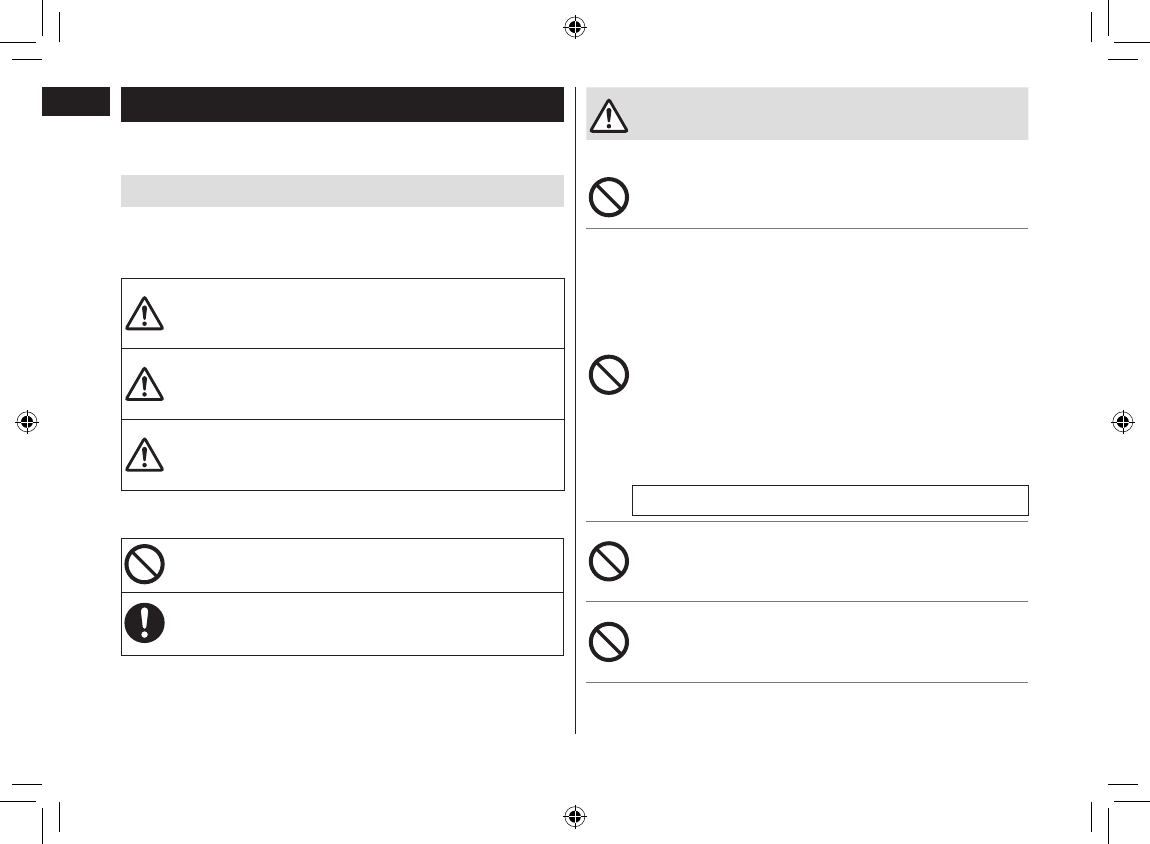The height and width of the screenshot is (844, 1150).
Task: Select the small black tab at left edge
Action: pyautogui.click(x=75, y=101)
